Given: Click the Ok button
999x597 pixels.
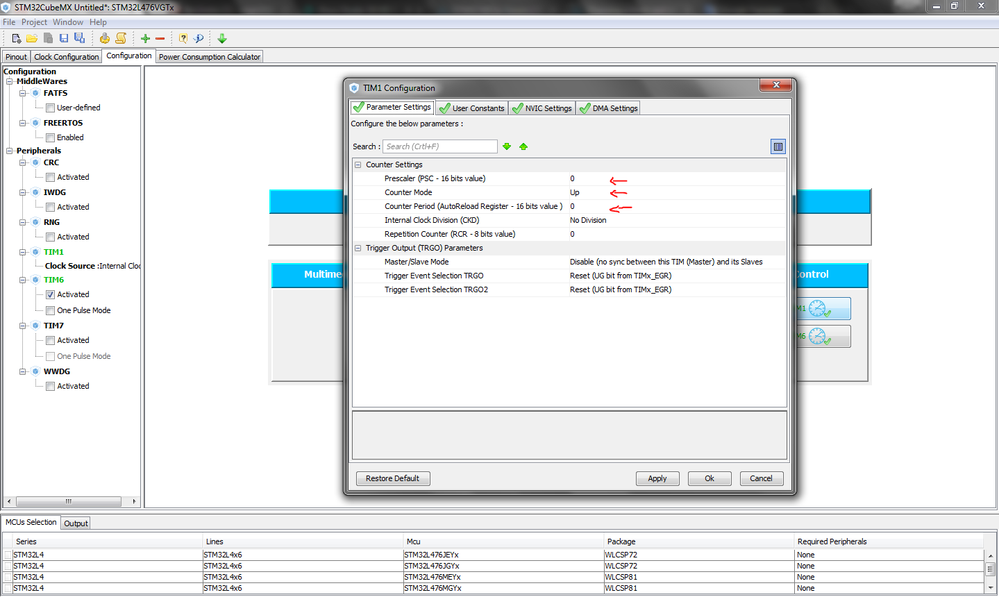Looking at the screenshot, I should point(710,478).
